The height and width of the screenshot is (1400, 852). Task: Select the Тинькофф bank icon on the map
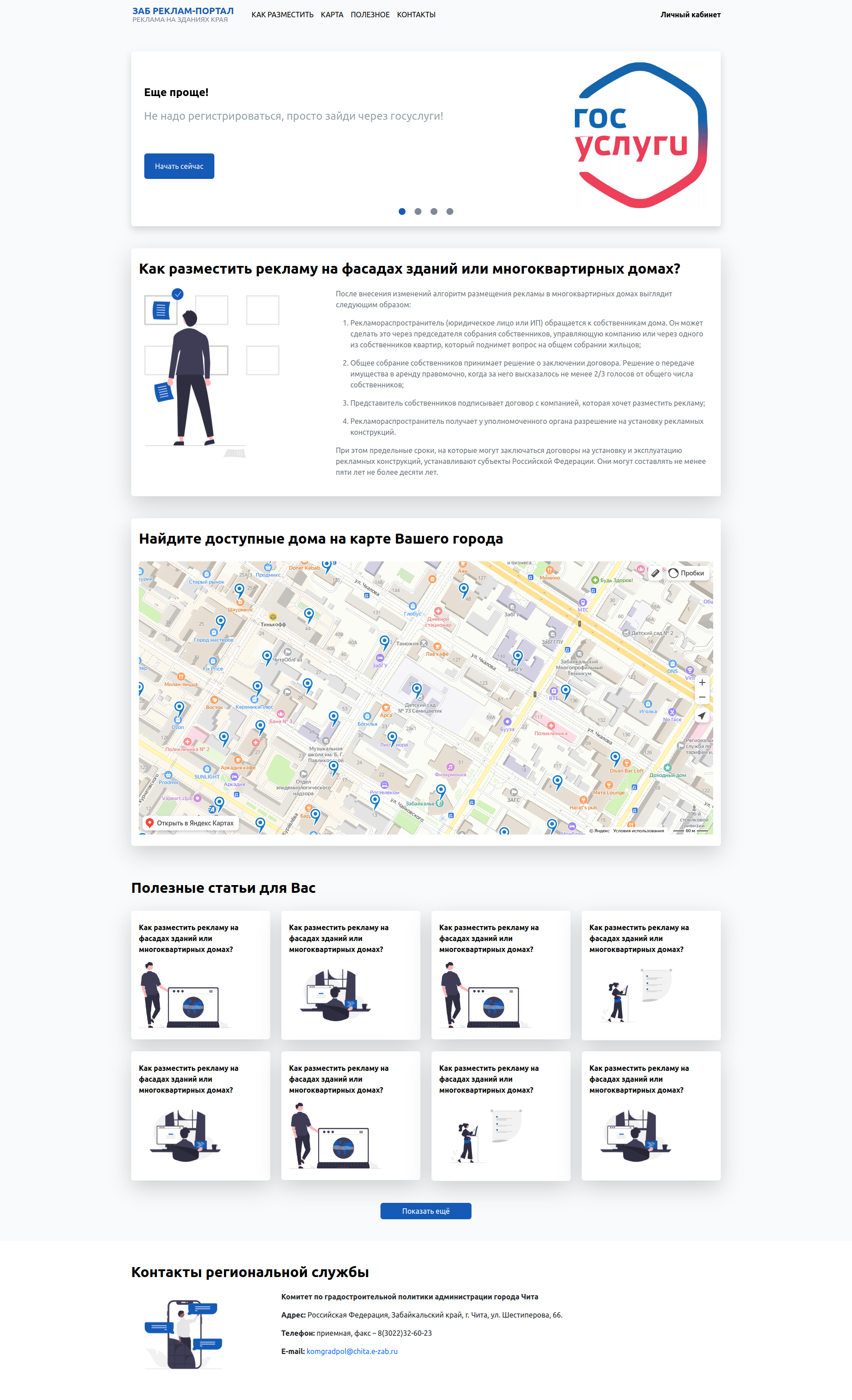[x=273, y=617]
